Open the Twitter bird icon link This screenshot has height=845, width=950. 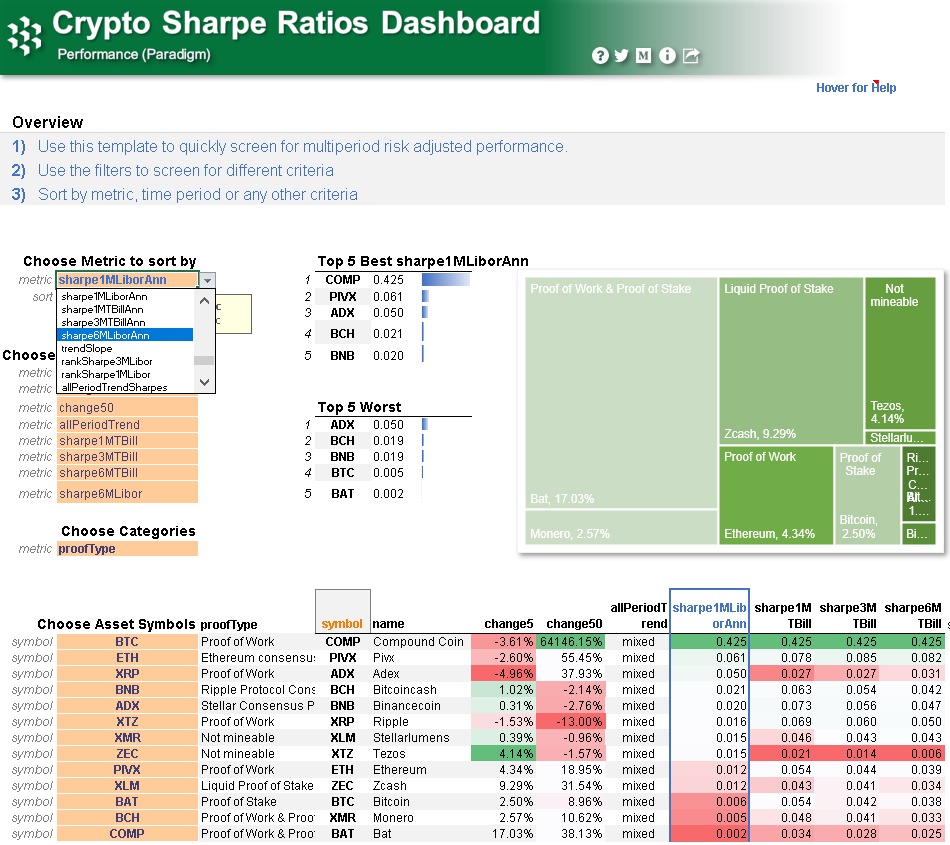(621, 56)
